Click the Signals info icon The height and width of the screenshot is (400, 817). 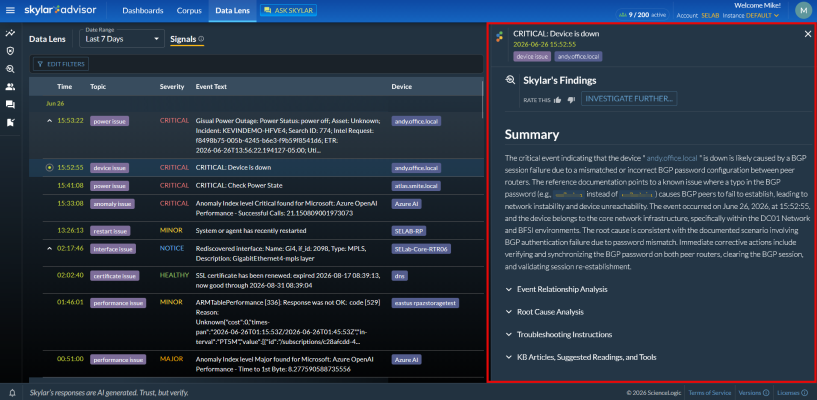[201, 39]
